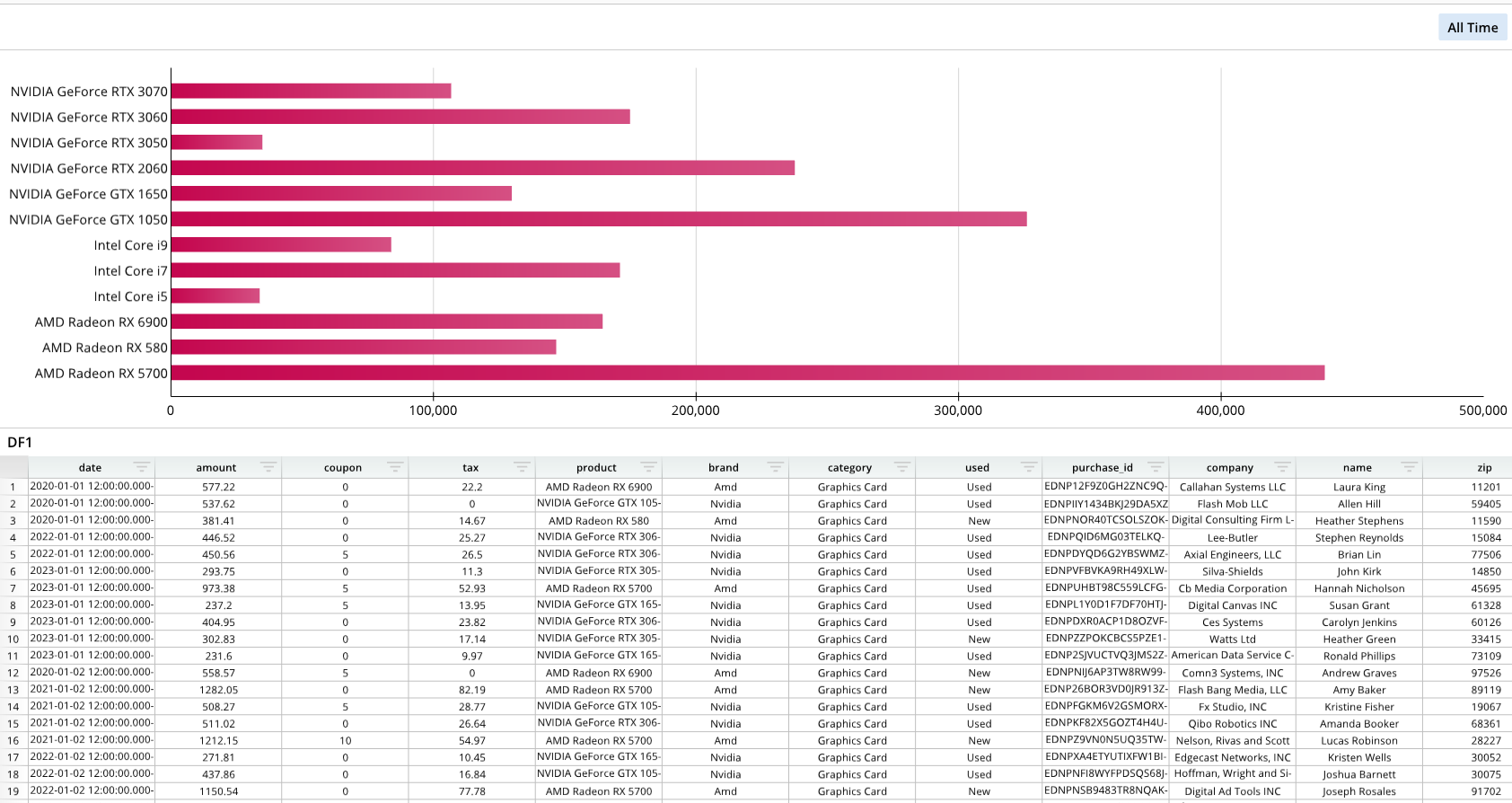Open the filter icon on coupon column
This screenshot has height=803, width=1512.
point(394,467)
